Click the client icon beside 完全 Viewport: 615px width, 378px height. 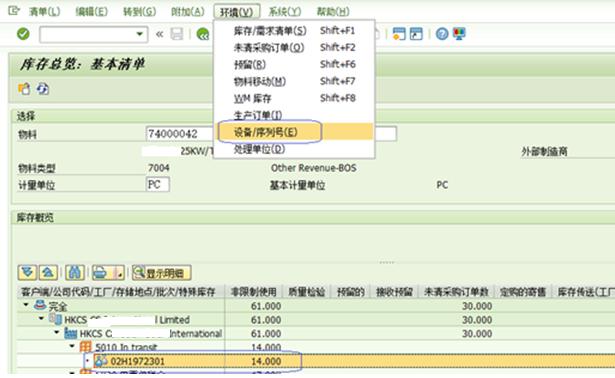pyautogui.click(x=40, y=305)
